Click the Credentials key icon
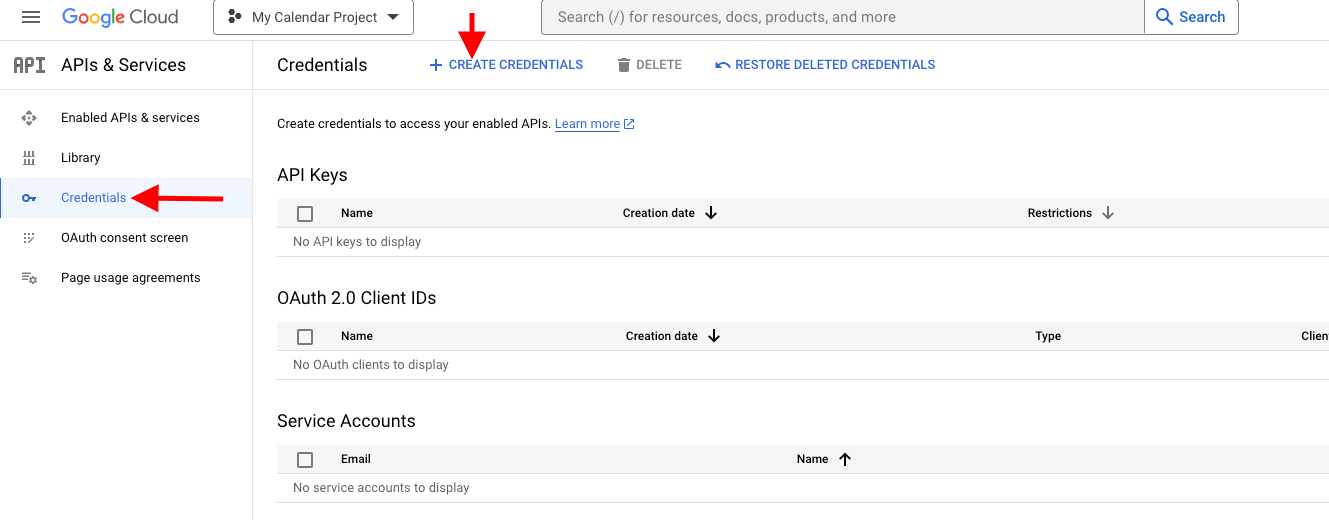The height and width of the screenshot is (520, 1329). click(x=29, y=198)
